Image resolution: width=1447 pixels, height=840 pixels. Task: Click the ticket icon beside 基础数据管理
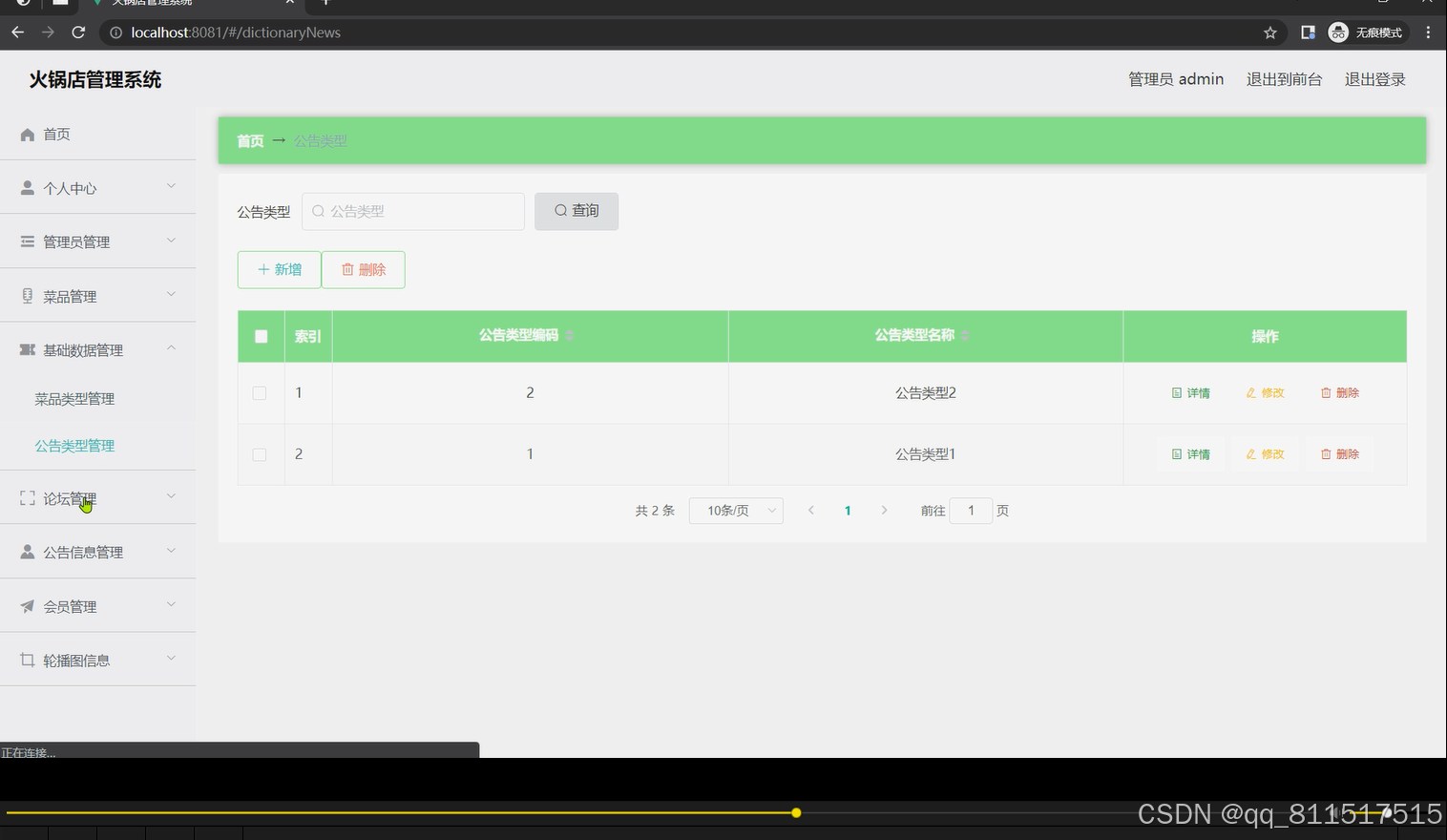tap(28, 350)
